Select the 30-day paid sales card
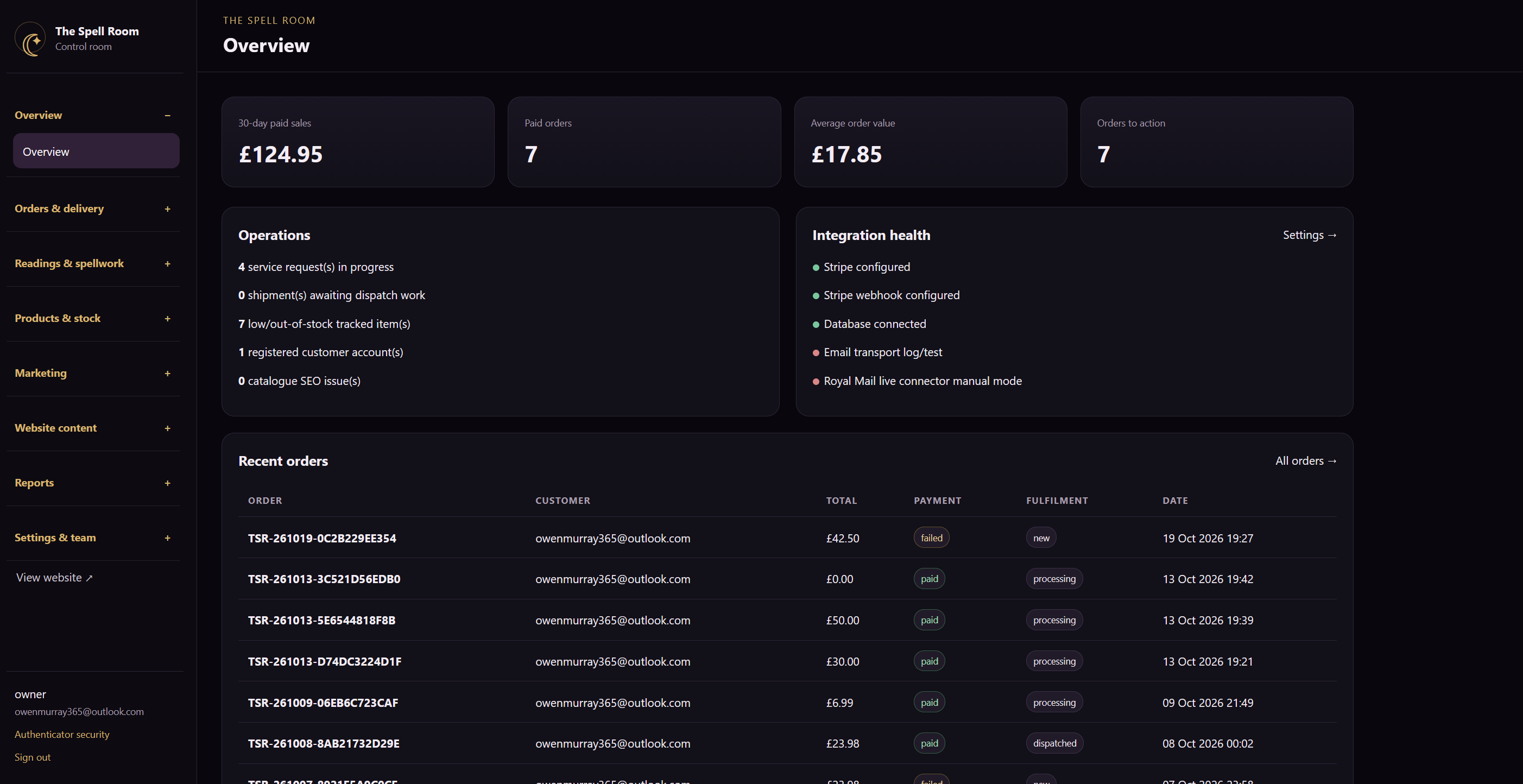Screen dimensions: 1523x784 pyautogui.click(x=358, y=142)
